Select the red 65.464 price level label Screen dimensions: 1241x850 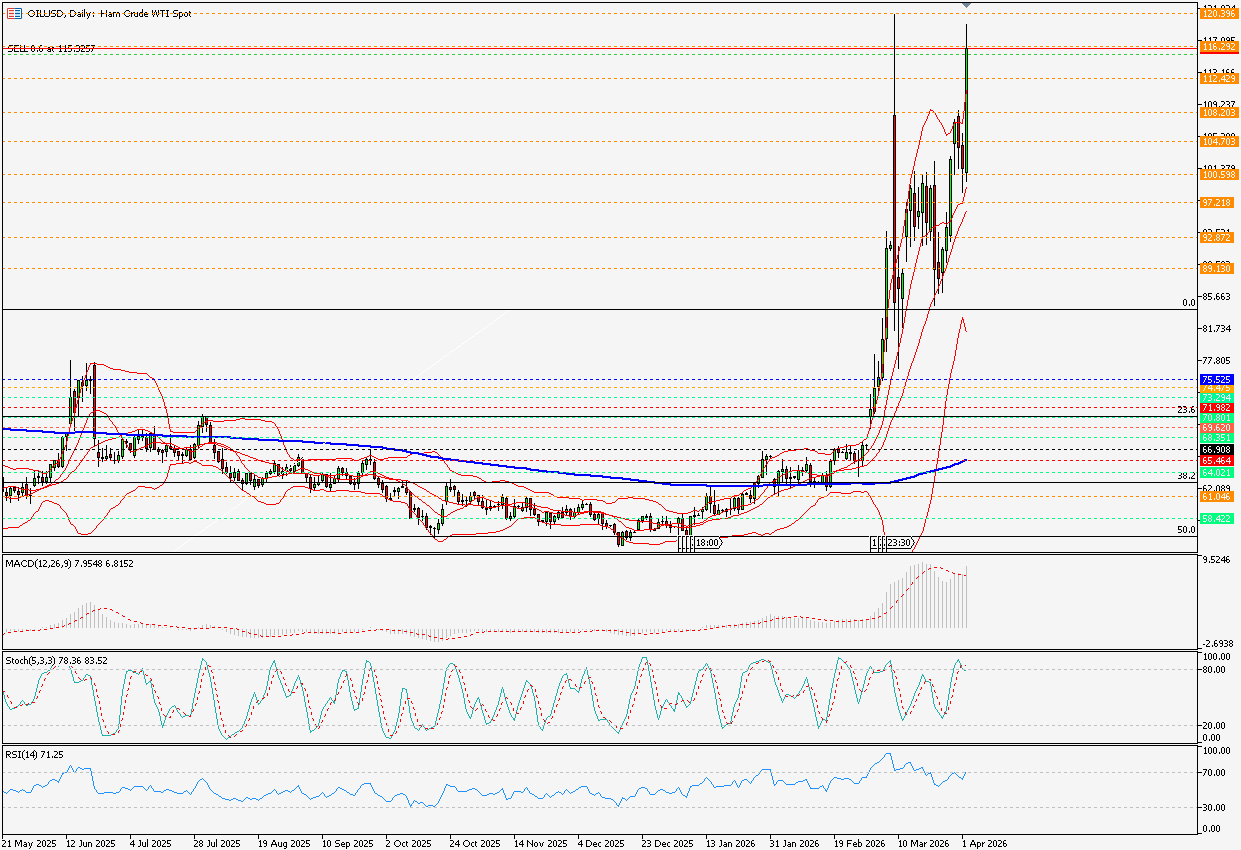[1216, 461]
